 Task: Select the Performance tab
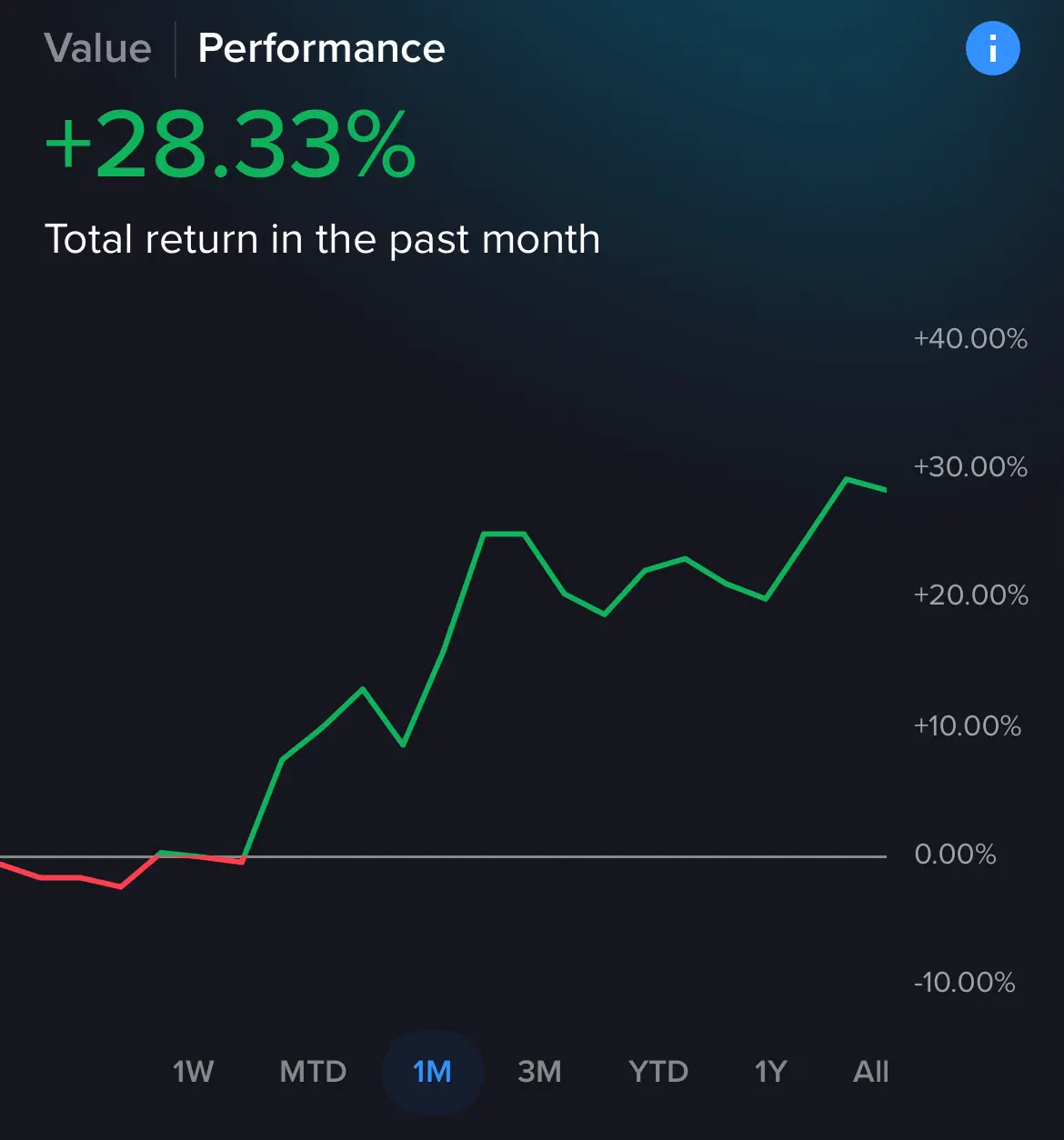tap(322, 48)
